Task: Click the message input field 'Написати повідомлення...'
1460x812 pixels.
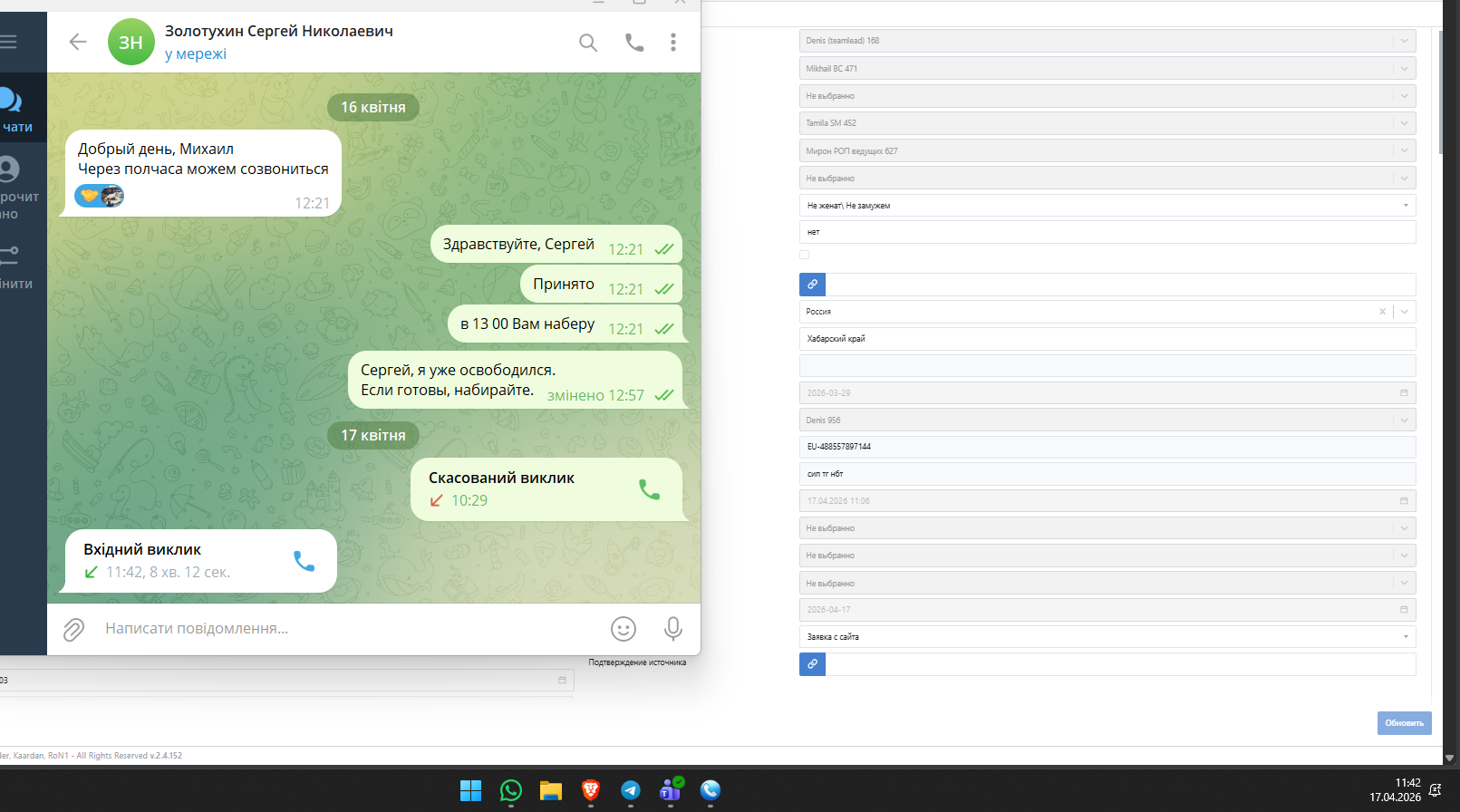Action: [349, 629]
